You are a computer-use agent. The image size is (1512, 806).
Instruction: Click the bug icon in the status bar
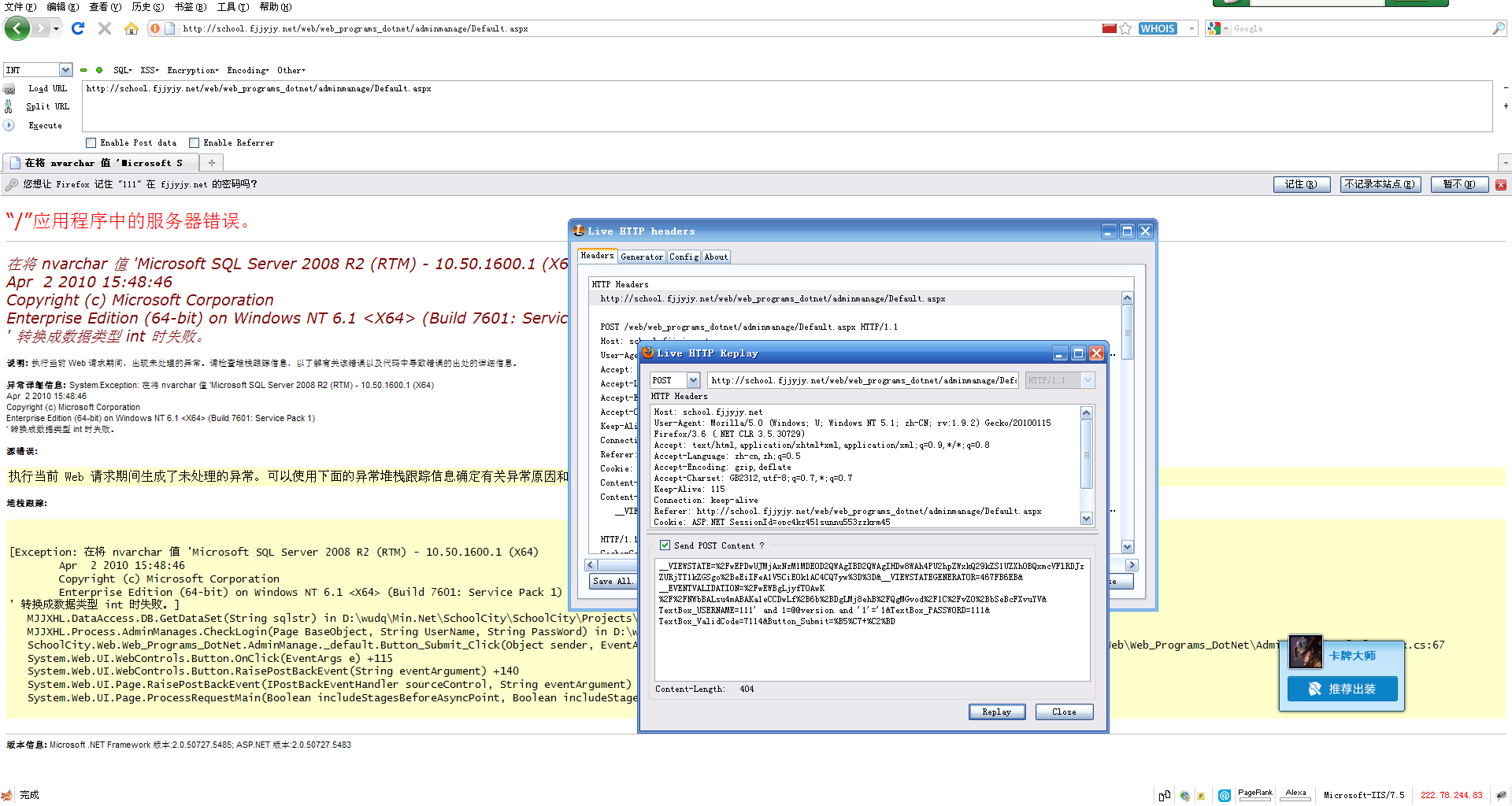click(x=1501, y=795)
